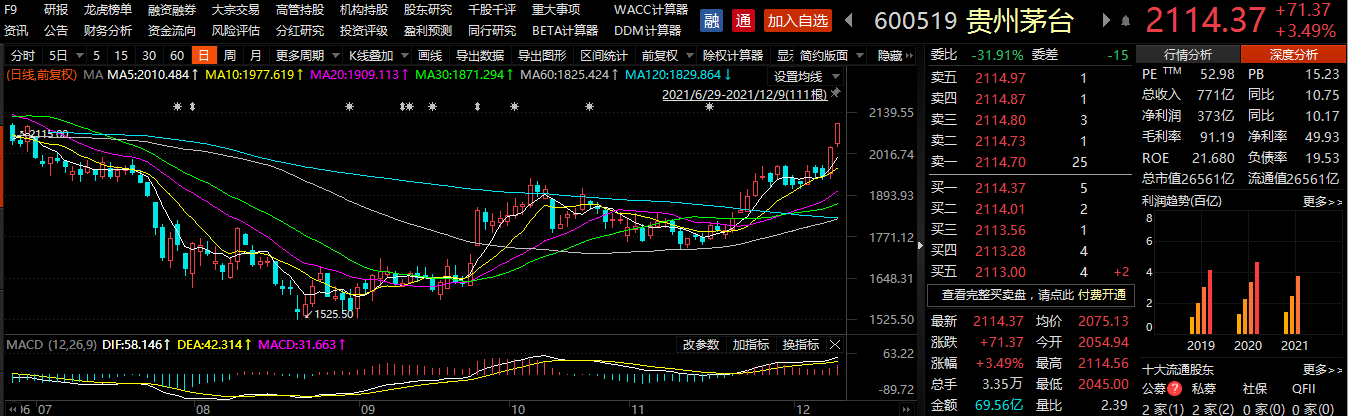
Task: Switch to the 月 monthly period
Action: [256, 55]
